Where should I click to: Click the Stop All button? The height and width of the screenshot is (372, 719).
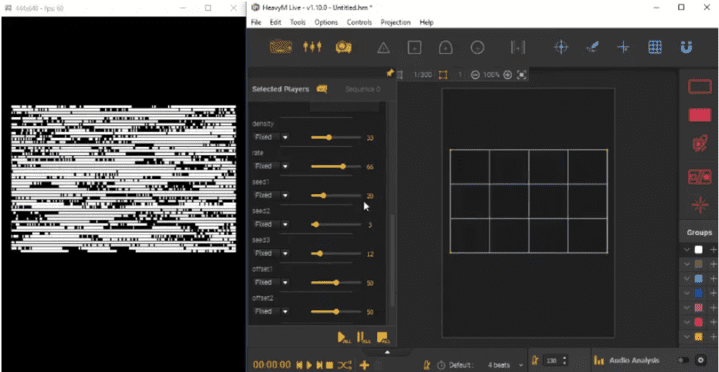tap(383, 338)
